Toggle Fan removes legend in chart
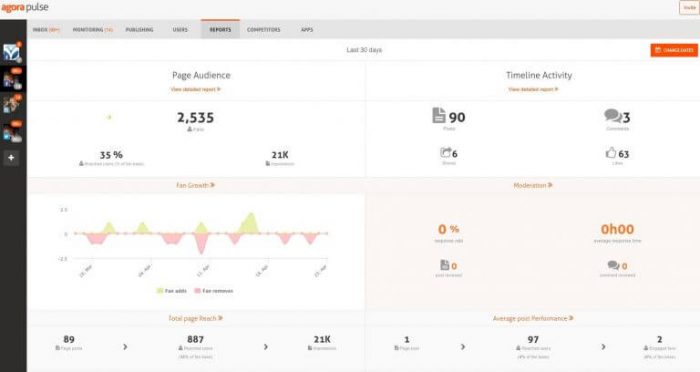Screen dimensions: 700x372 tap(214, 291)
